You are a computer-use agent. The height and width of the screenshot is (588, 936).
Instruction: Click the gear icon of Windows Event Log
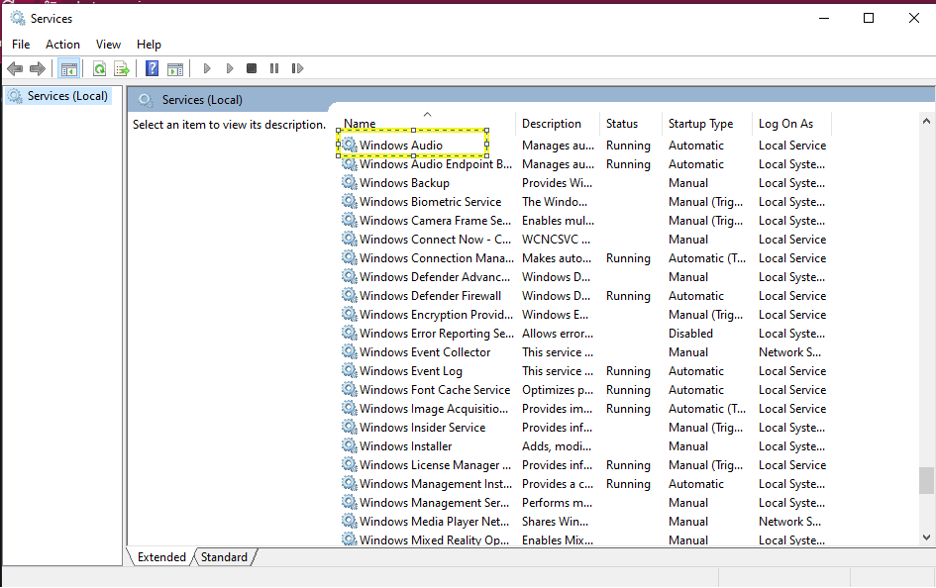tap(349, 370)
